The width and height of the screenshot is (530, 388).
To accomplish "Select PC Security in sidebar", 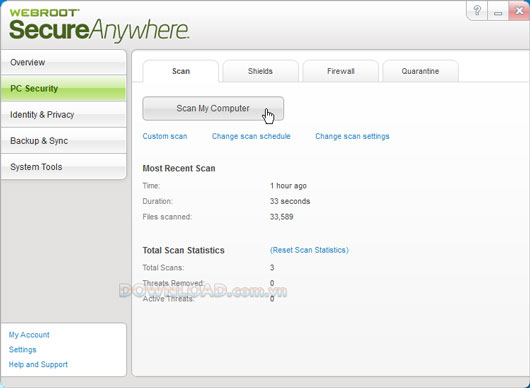I will [x=64, y=89].
